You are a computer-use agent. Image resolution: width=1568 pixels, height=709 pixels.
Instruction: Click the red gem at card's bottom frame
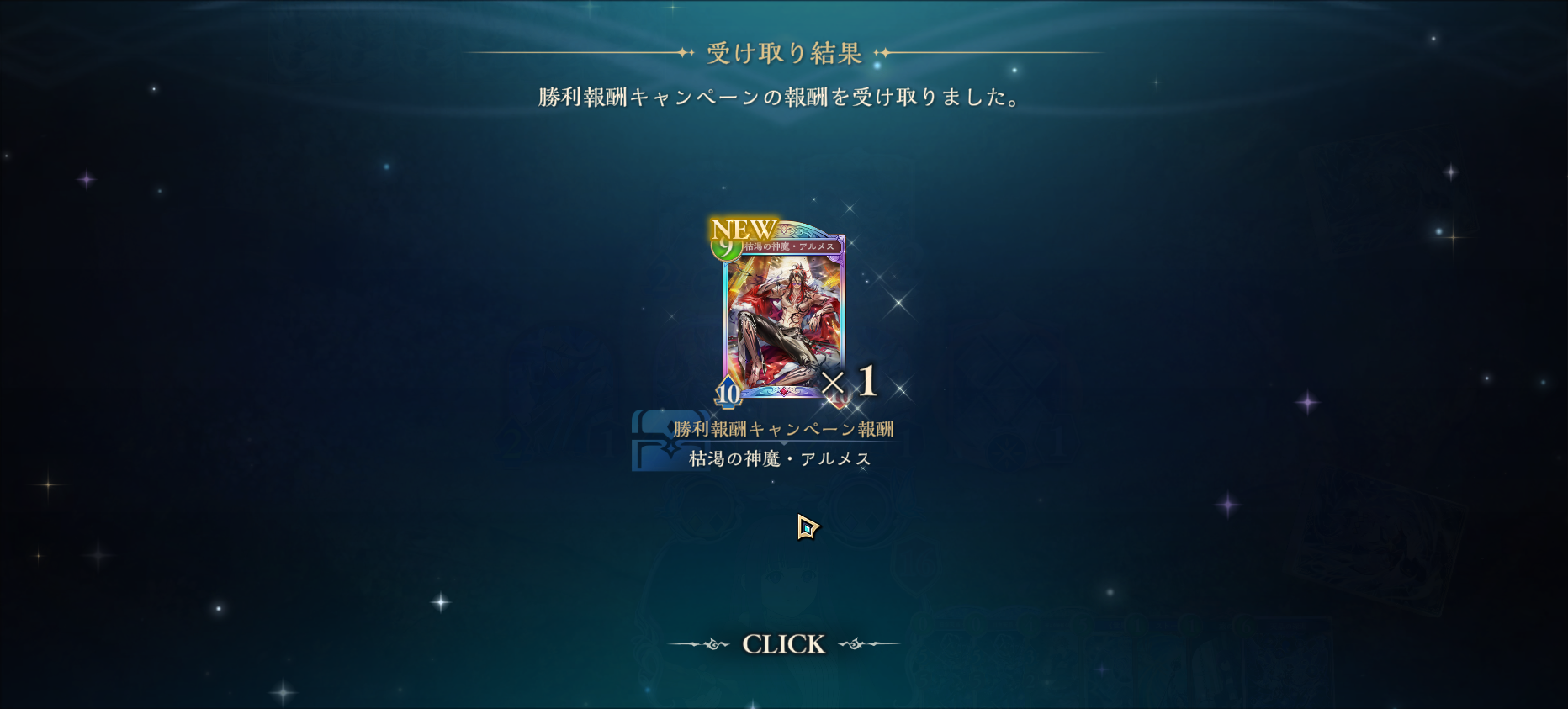pyautogui.click(x=784, y=391)
